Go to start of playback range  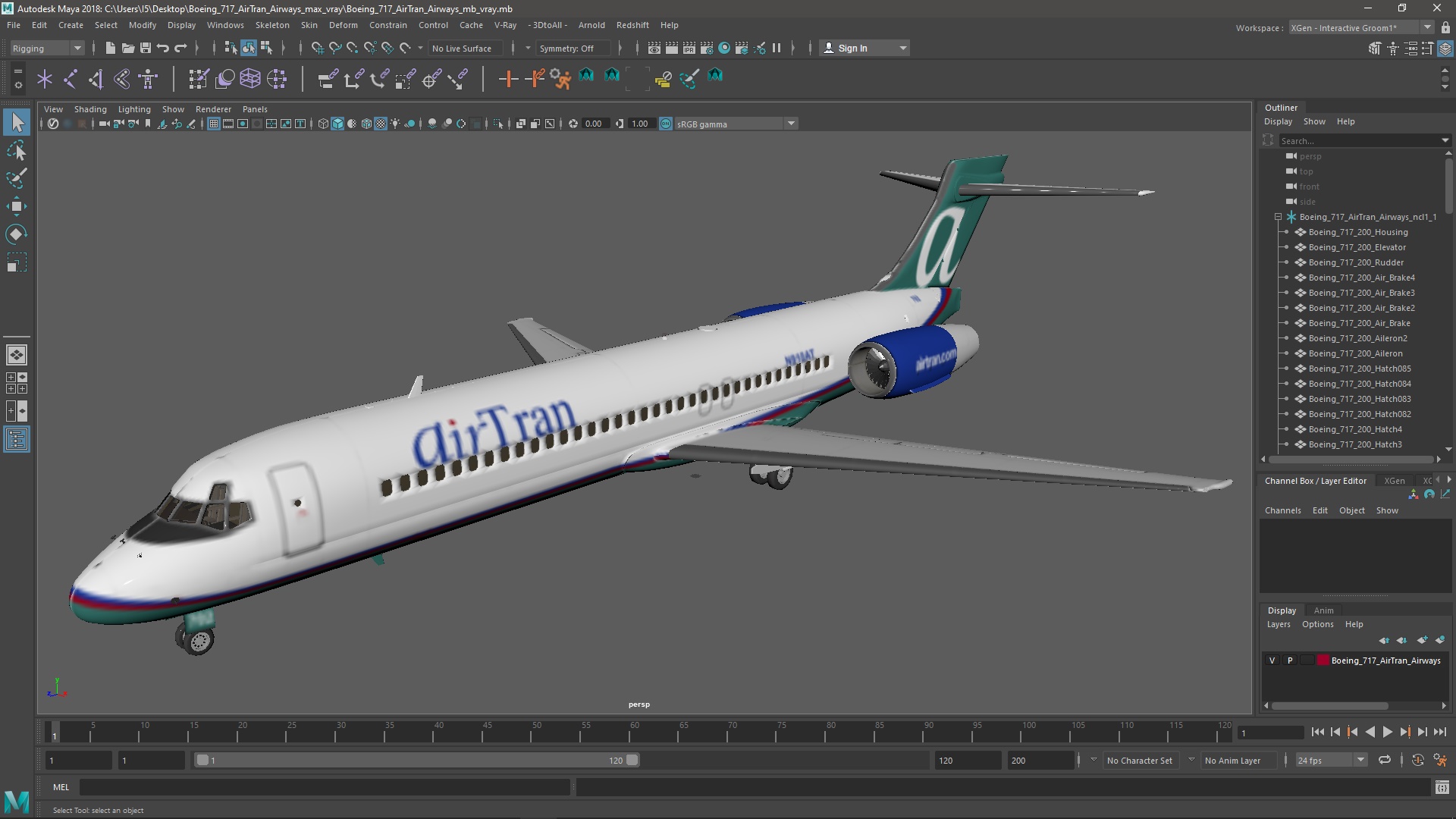[x=1317, y=732]
